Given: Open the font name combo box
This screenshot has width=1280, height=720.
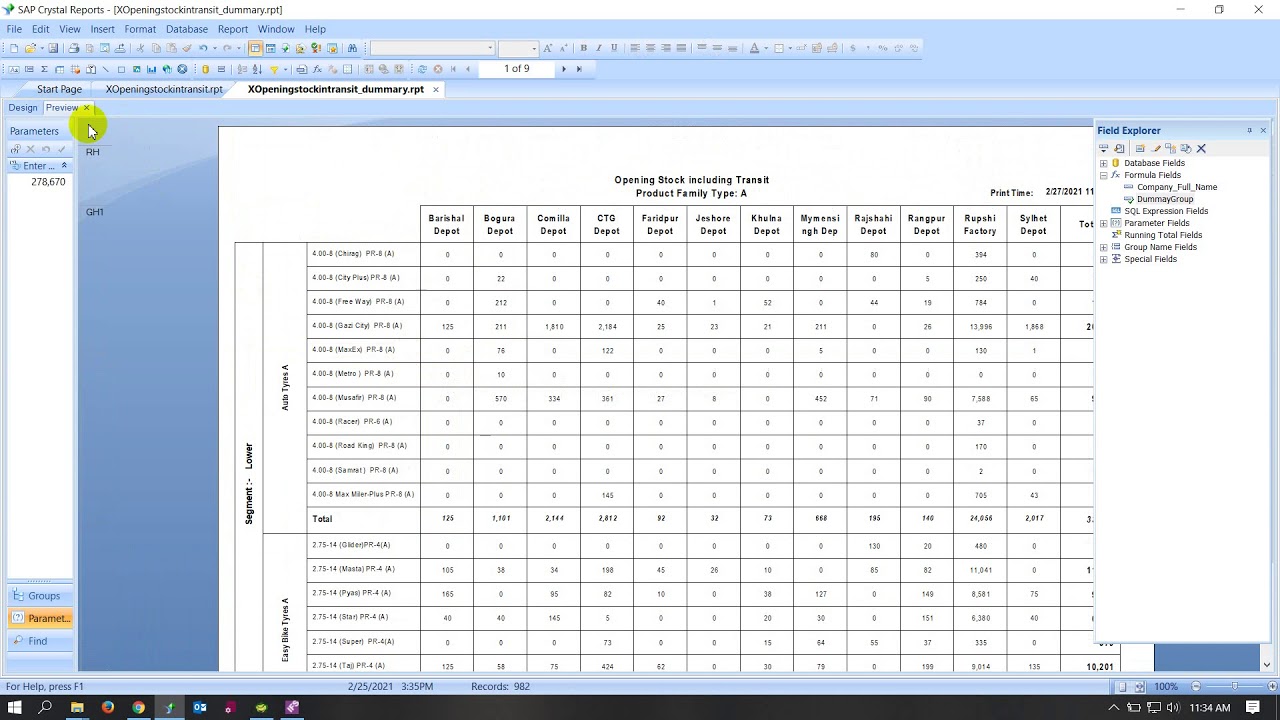Looking at the screenshot, I should [432, 48].
